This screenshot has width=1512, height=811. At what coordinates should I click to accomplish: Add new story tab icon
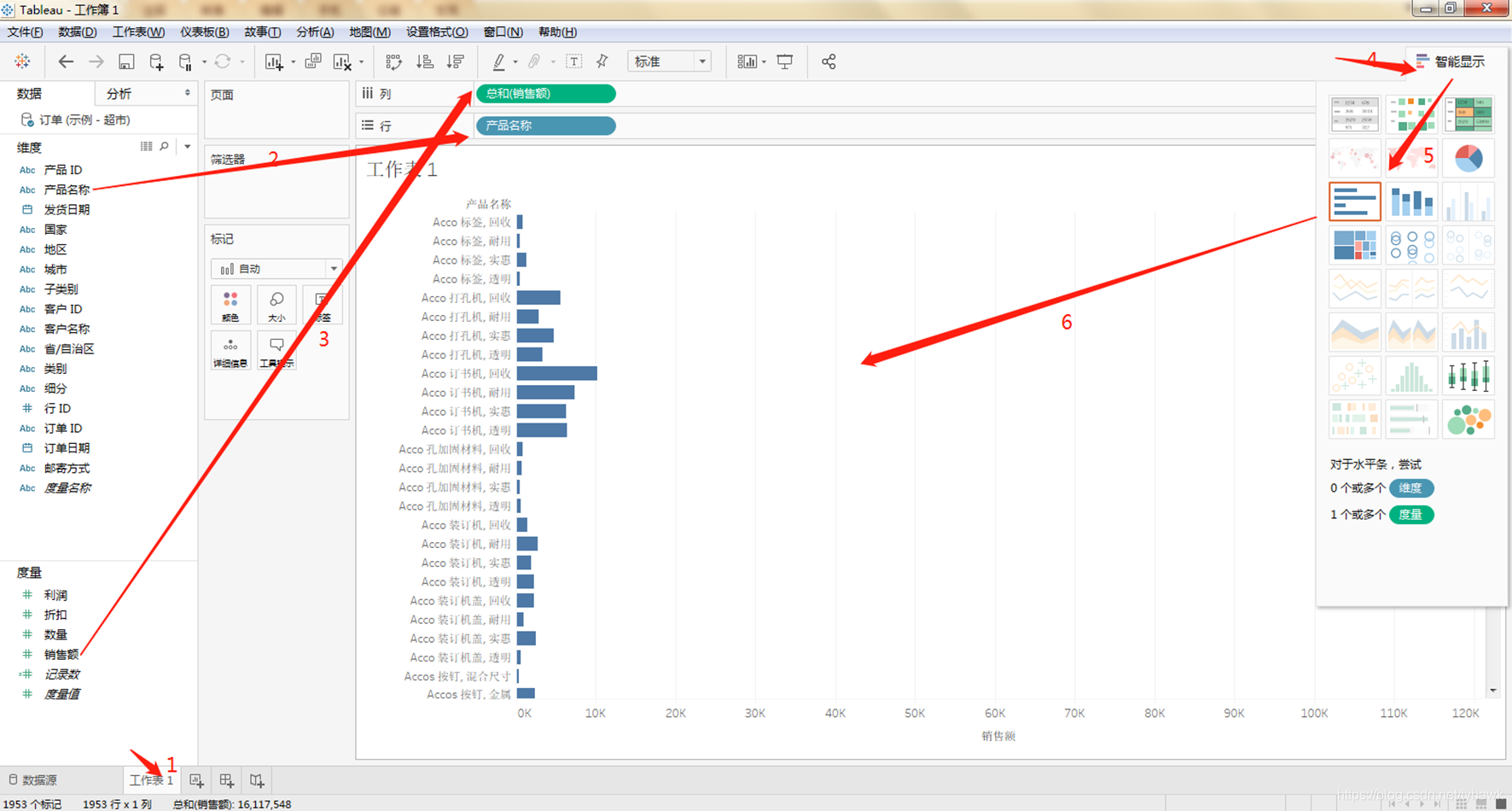coord(257,780)
